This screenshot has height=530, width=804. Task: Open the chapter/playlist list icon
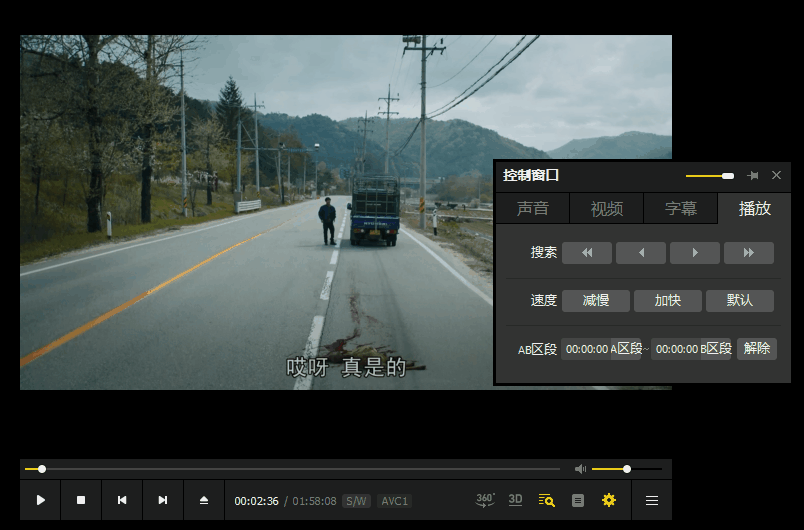point(578,500)
